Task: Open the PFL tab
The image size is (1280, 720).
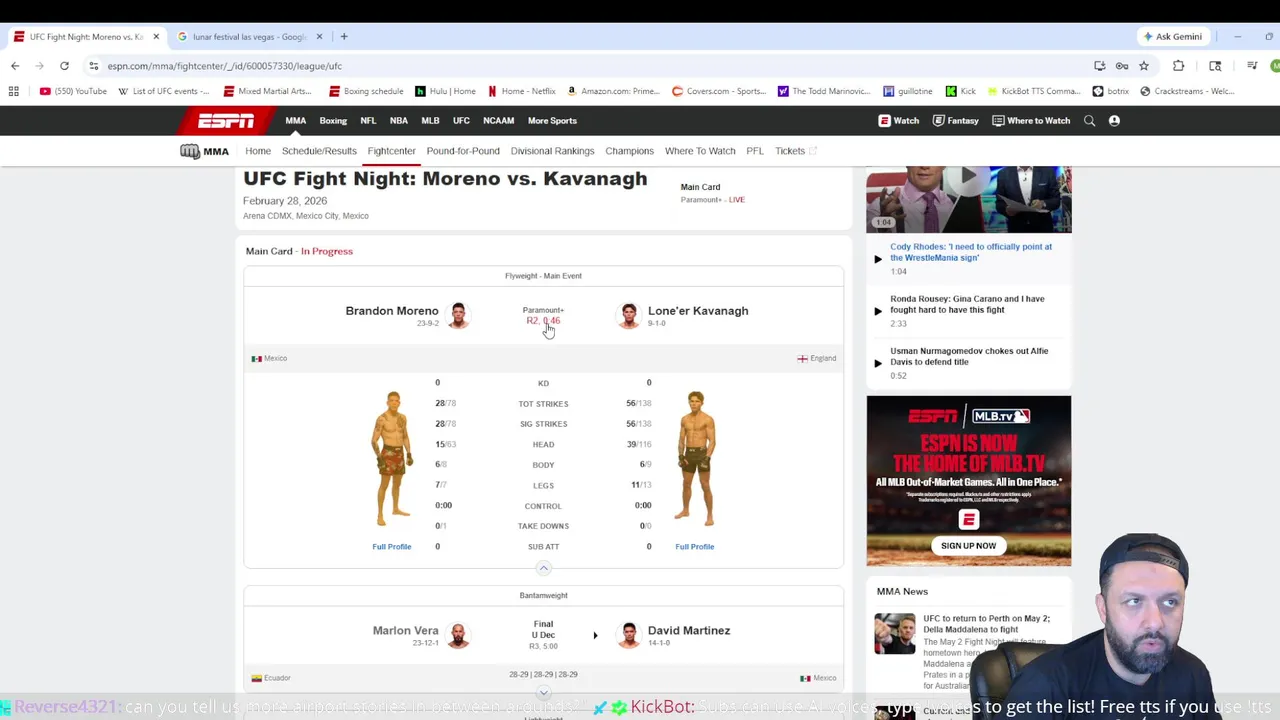Action: pos(755,151)
